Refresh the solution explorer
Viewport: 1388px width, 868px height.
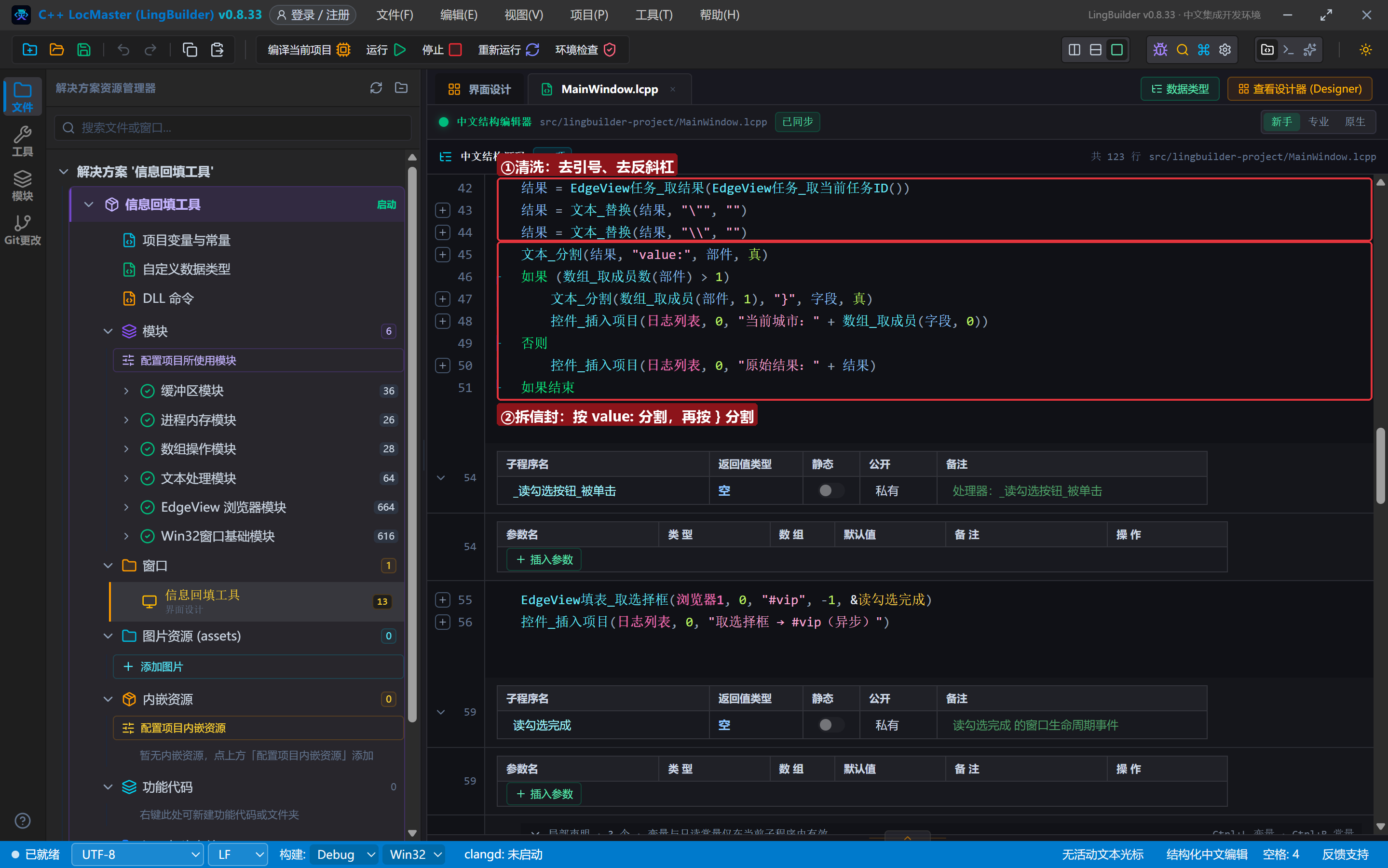pyautogui.click(x=376, y=88)
